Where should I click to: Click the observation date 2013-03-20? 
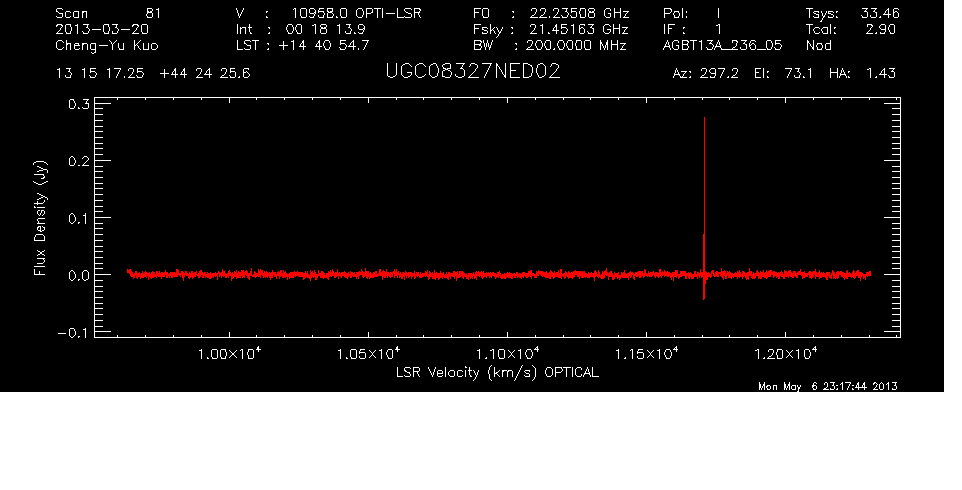click(x=102, y=29)
